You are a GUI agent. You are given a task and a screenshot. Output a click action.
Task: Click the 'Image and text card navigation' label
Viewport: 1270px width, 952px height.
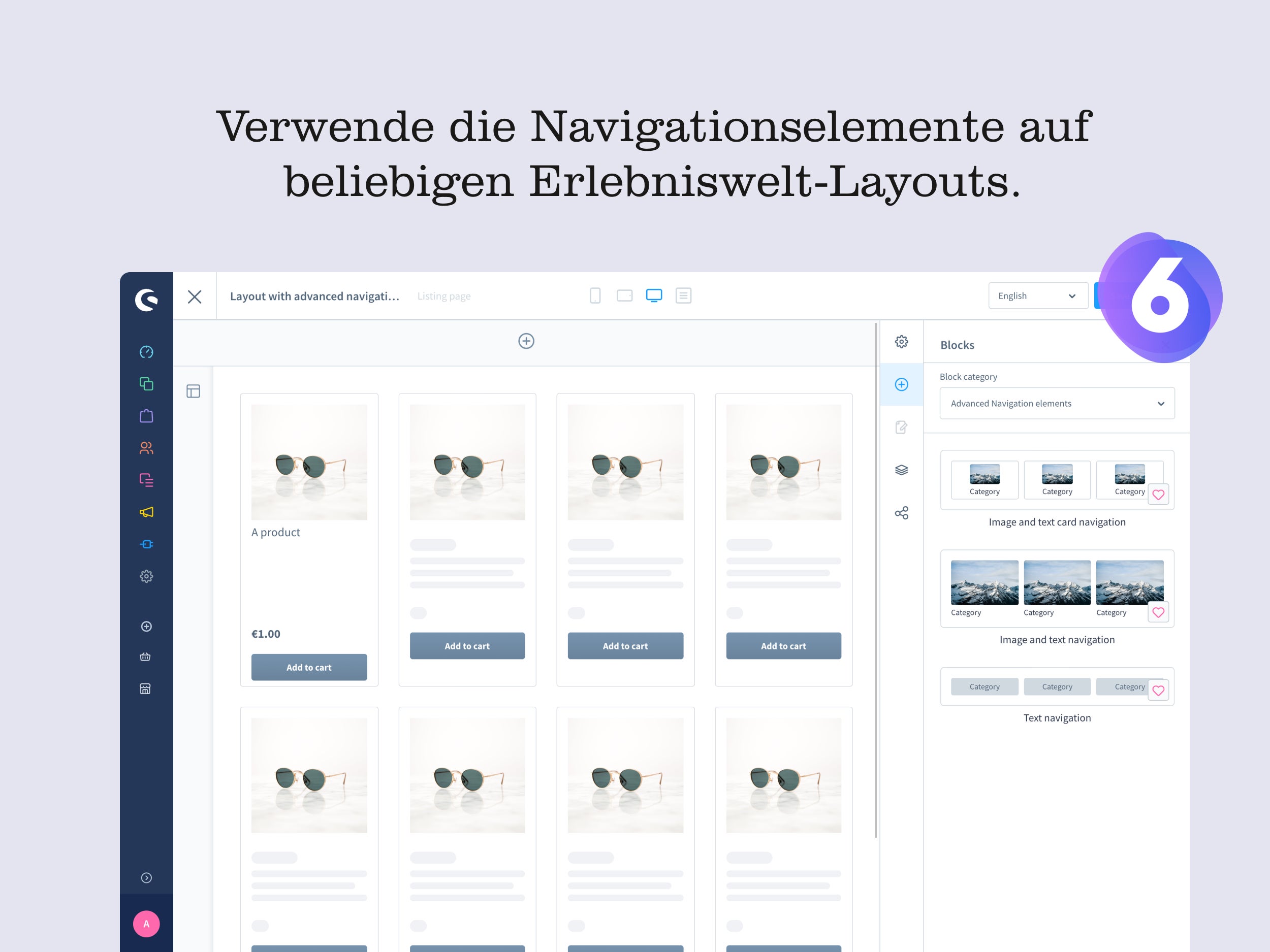(1057, 522)
